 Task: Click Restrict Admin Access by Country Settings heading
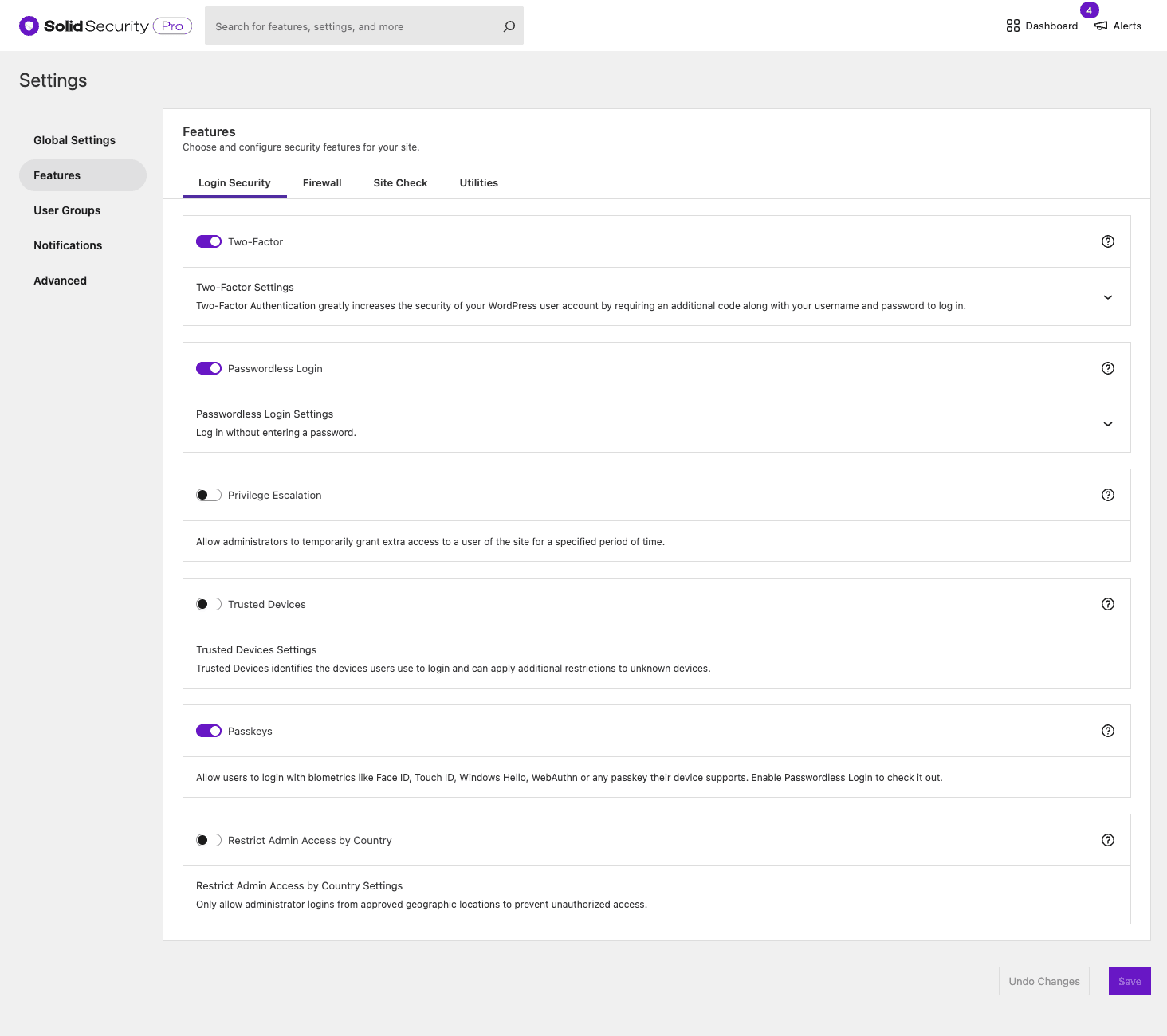[299, 885]
